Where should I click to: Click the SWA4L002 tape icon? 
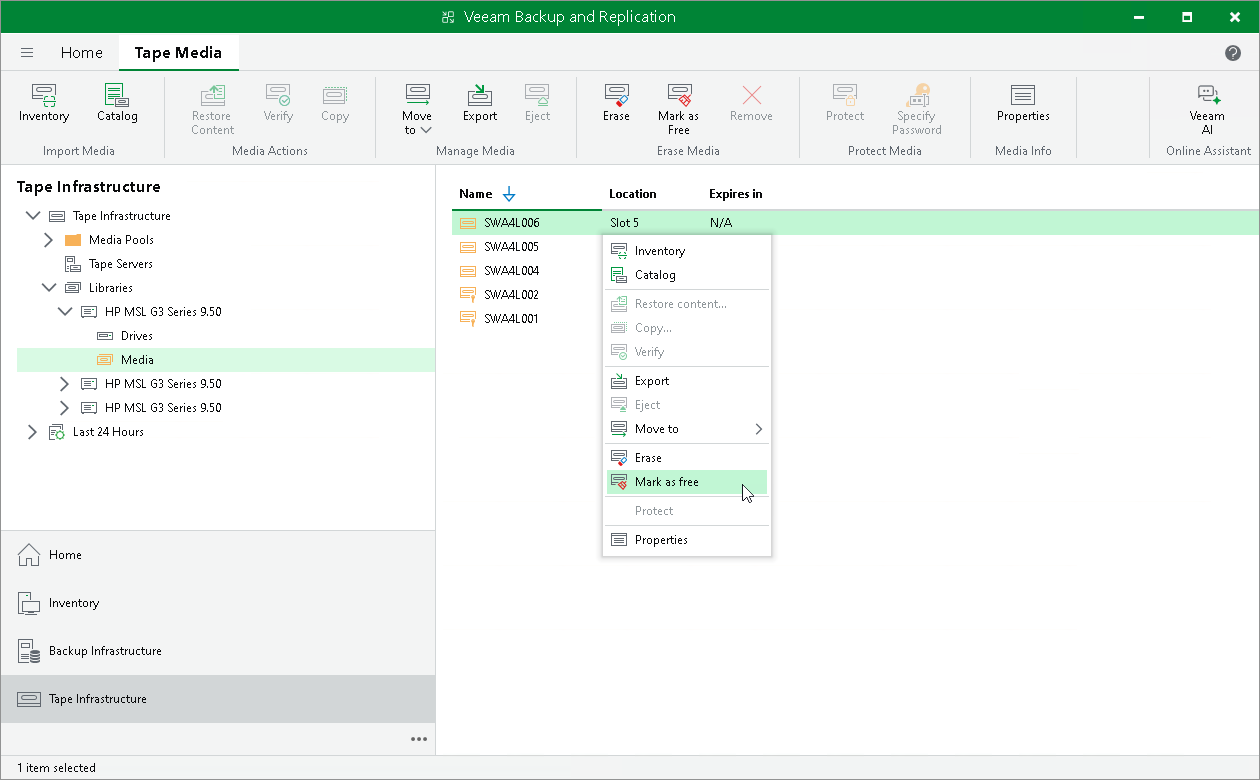[467, 295]
